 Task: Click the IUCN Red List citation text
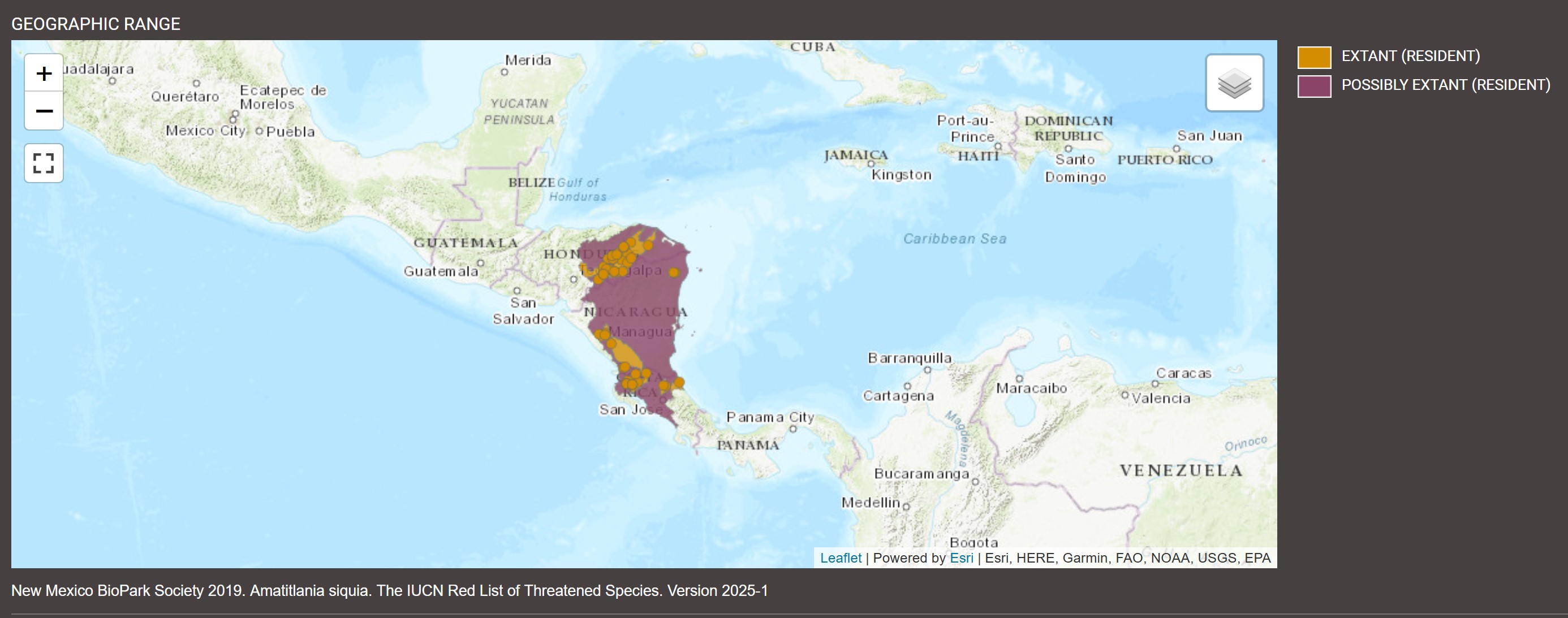click(390, 591)
